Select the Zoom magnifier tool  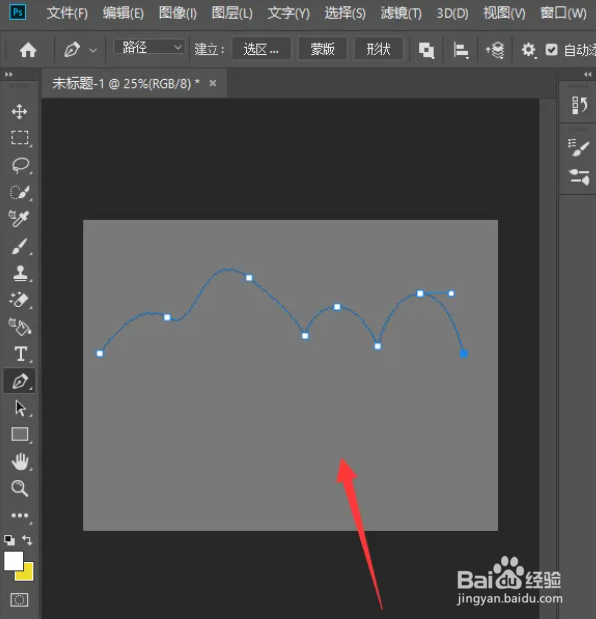(x=19, y=488)
